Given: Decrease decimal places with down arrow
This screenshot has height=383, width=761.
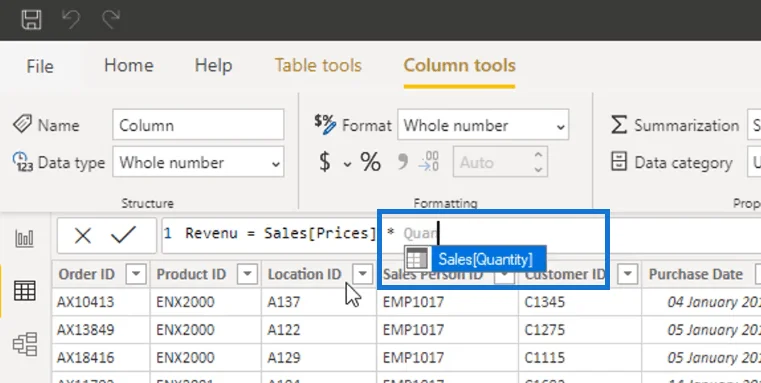Looking at the screenshot, I should tap(538, 169).
